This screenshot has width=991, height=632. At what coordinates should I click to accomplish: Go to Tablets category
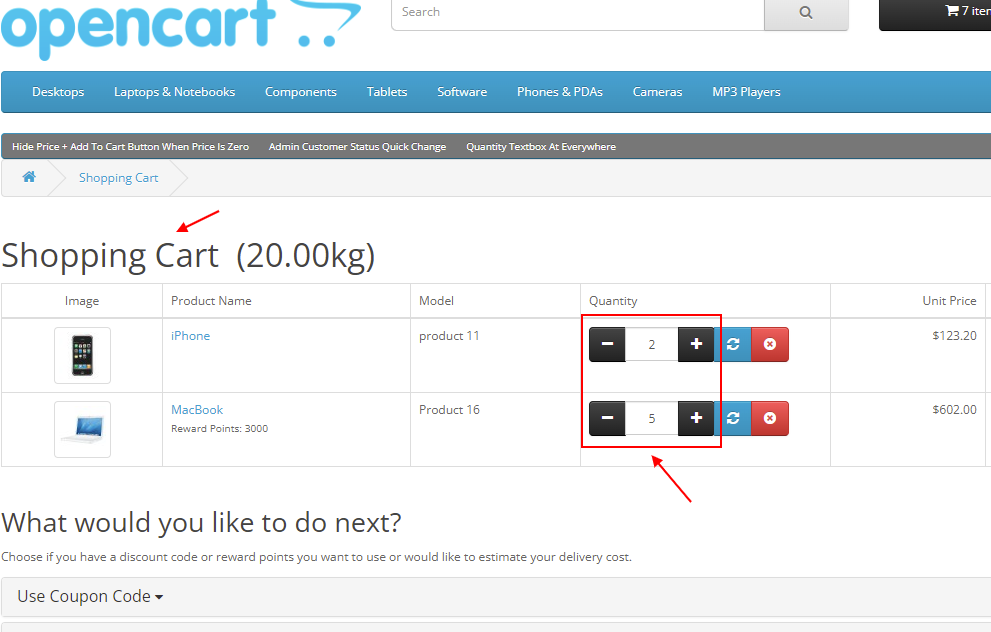pos(387,92)
